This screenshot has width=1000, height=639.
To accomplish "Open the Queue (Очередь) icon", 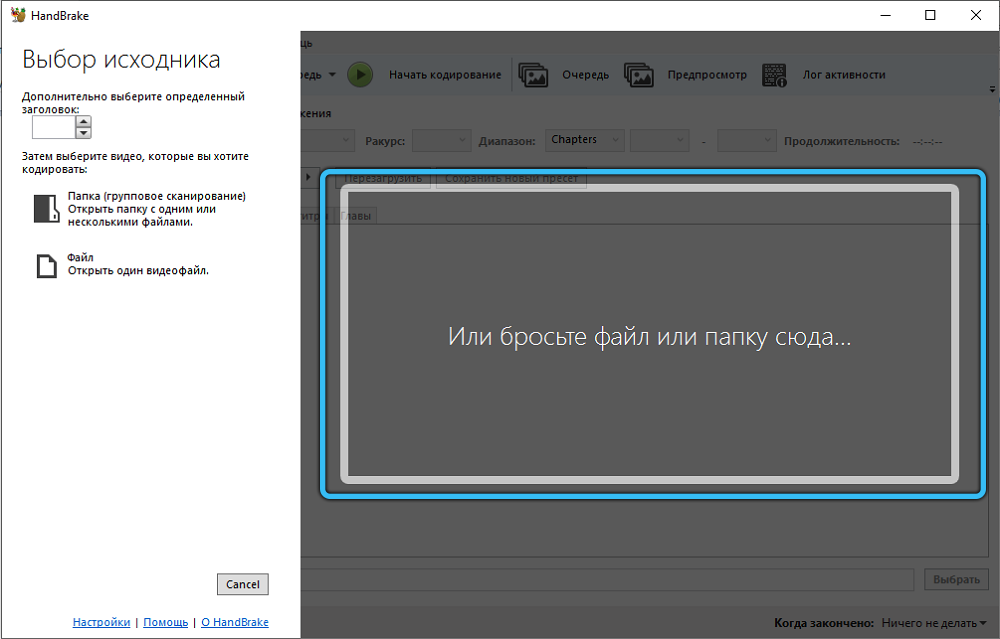I will (533, 75).
